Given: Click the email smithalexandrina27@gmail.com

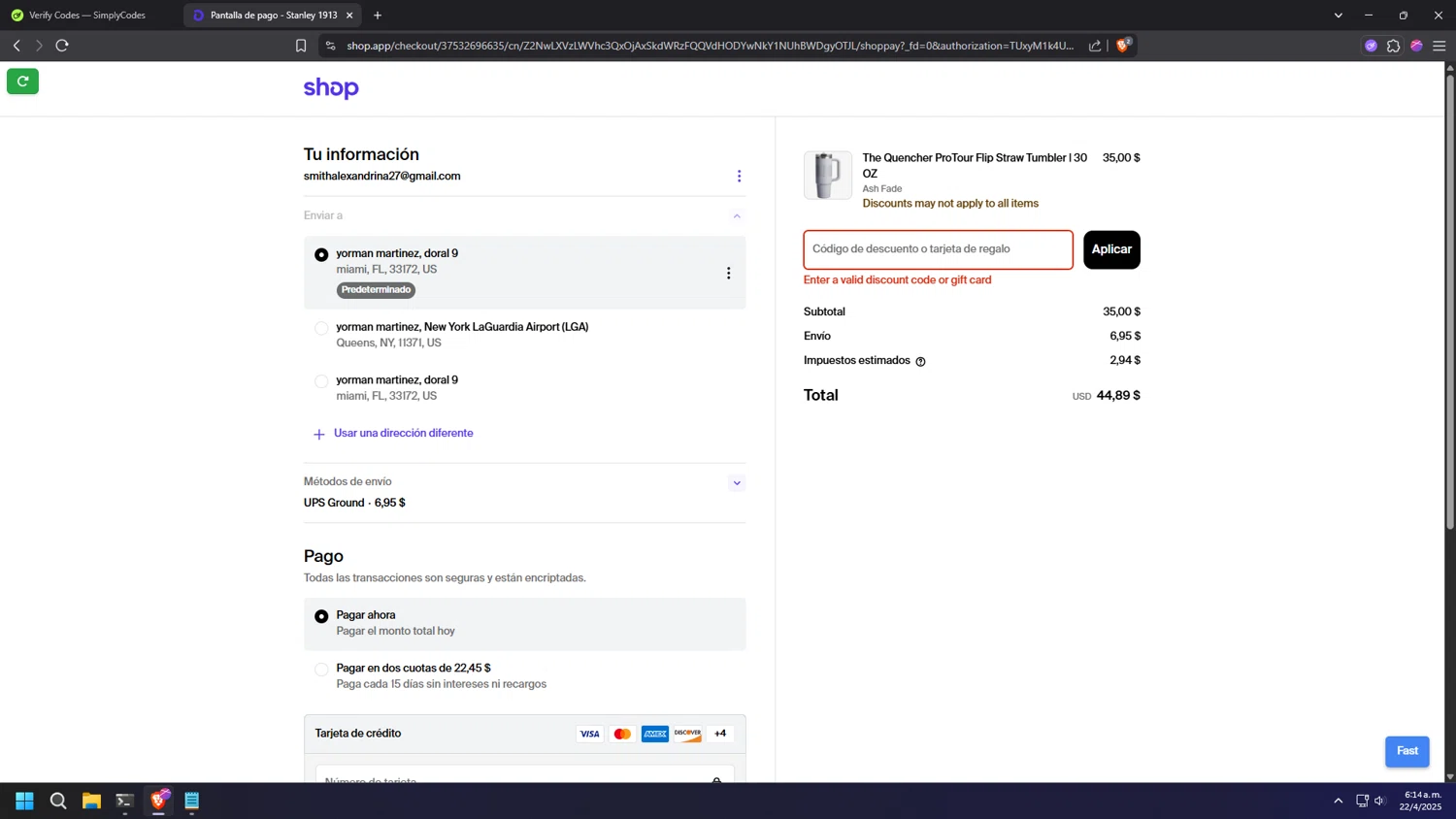Looking at the screenshot, I should (382, 177).
